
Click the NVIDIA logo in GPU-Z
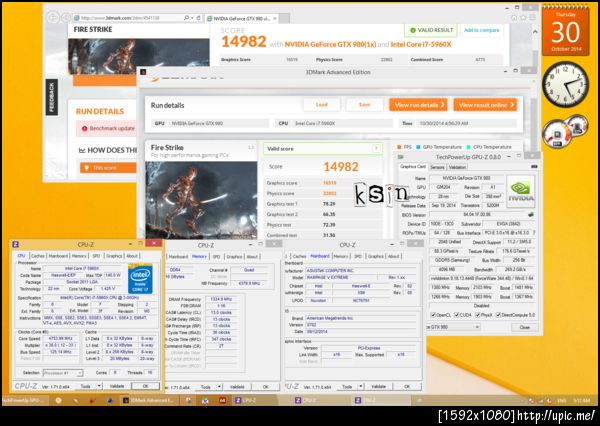point(521,191)
